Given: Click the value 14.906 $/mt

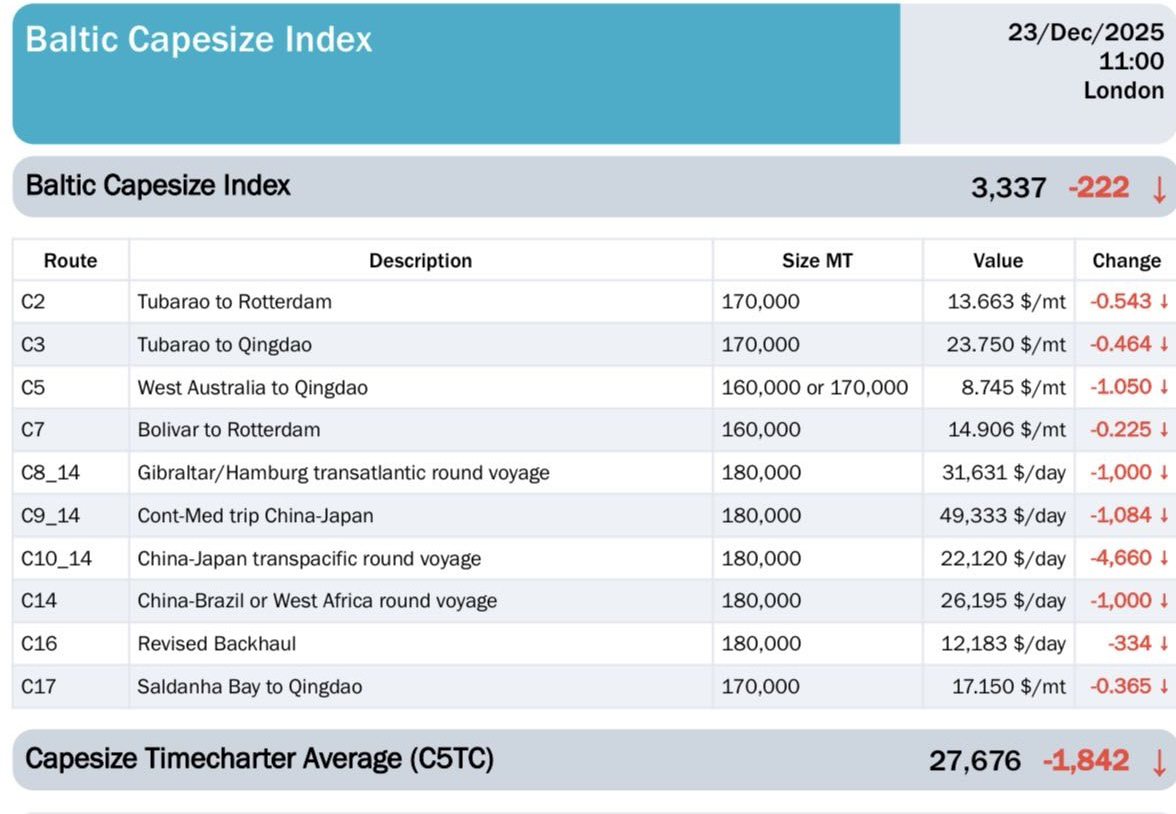Looking at the screenshot, I should (1006, 430).
